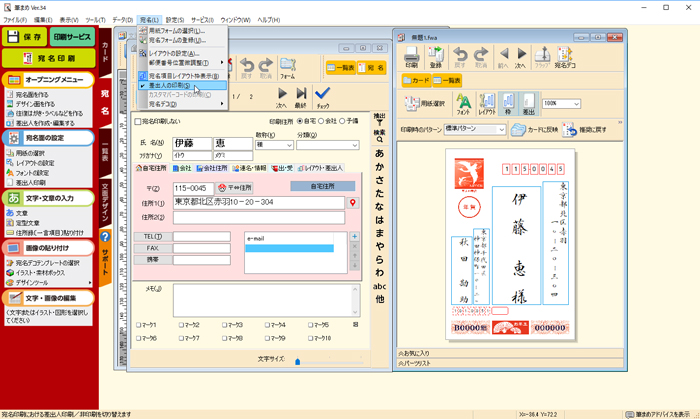Open the 100% zoom dropdown
Image resolution: width=700 pixels, height=419 pixels.
point(576,103)
